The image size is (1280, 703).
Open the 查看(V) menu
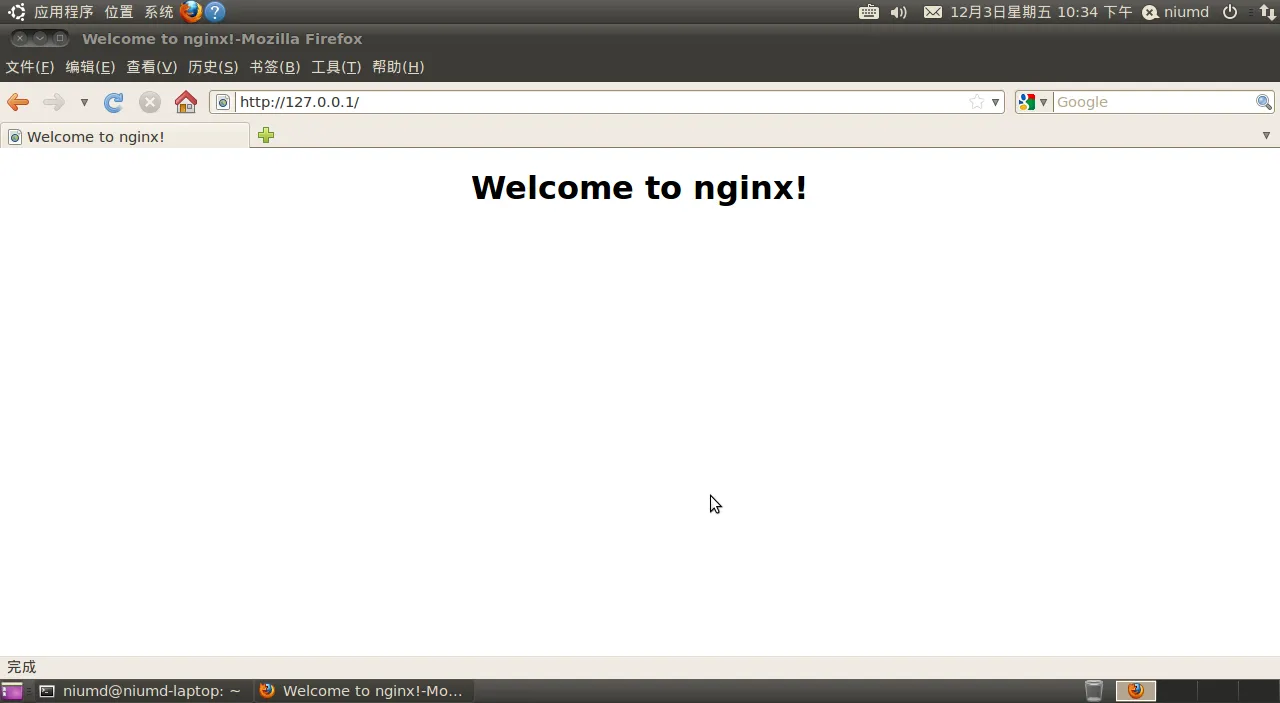(x=151, y=67)
